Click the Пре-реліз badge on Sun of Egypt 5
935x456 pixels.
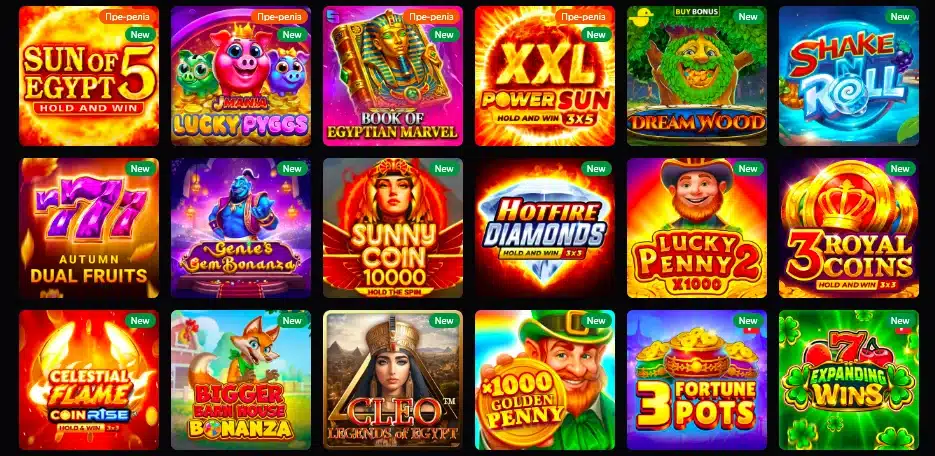point(128,17)
